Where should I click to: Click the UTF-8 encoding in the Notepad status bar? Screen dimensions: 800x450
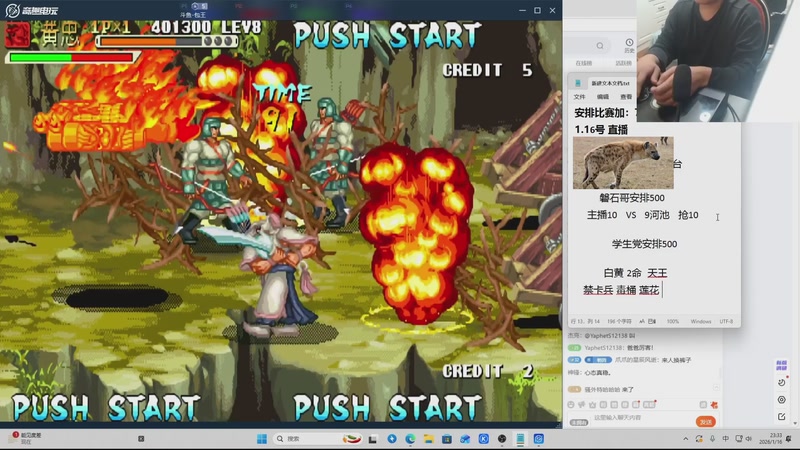coord(726,321)
